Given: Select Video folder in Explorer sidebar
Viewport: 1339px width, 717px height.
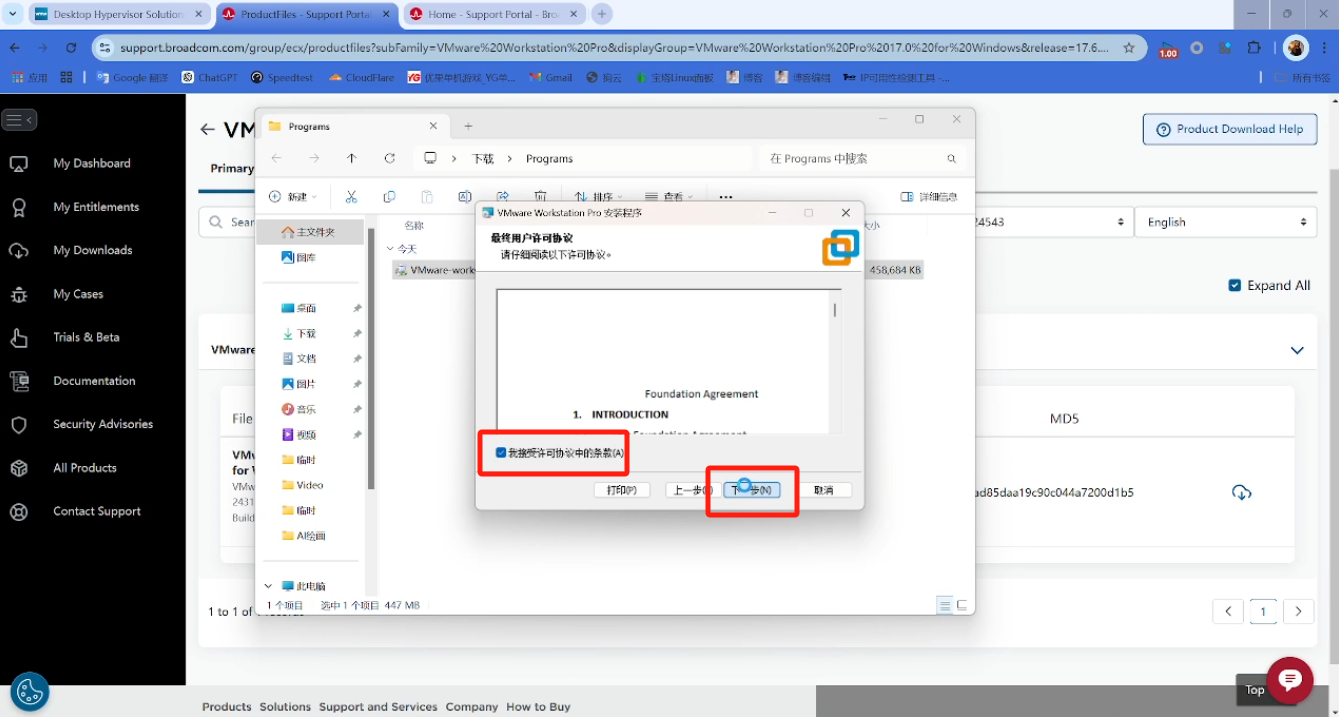Looking at the screenshot, I should click(x=302, y=485).
